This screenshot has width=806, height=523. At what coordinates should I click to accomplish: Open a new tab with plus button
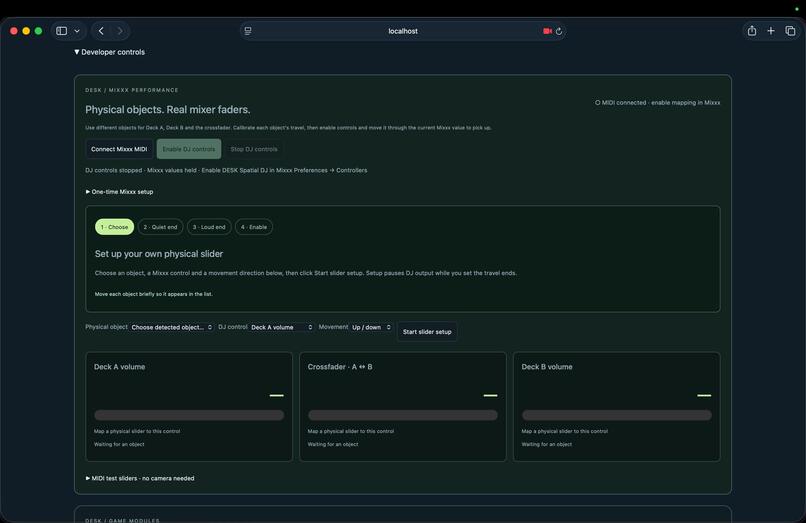coord(771,31)
